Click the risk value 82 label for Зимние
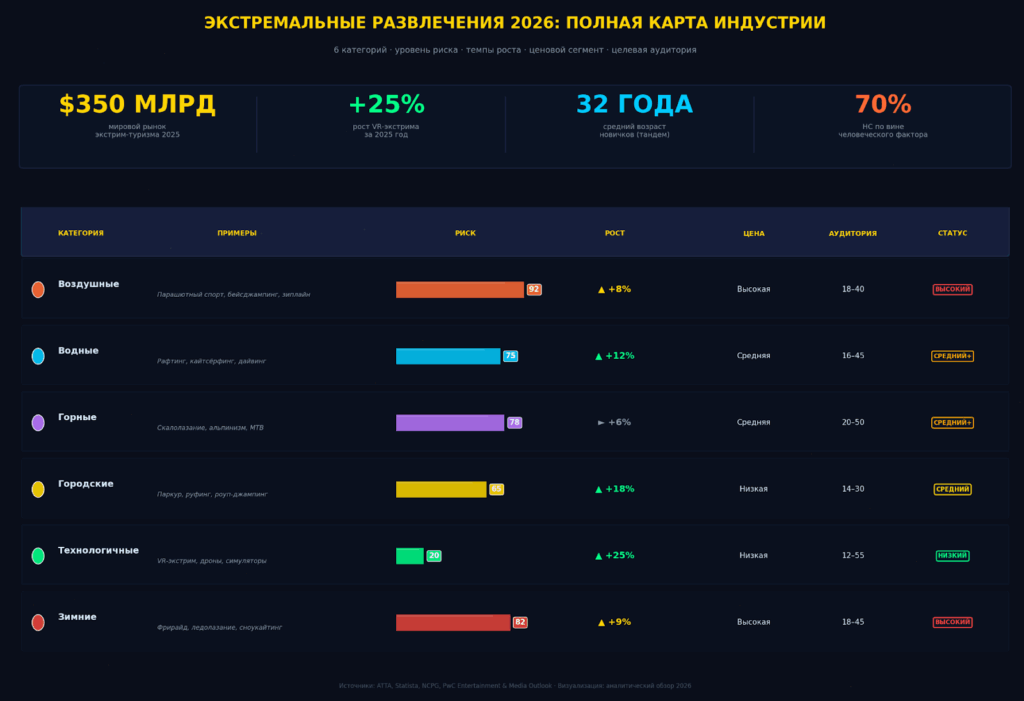The image size is (1024, 701). tap(520, 622)
